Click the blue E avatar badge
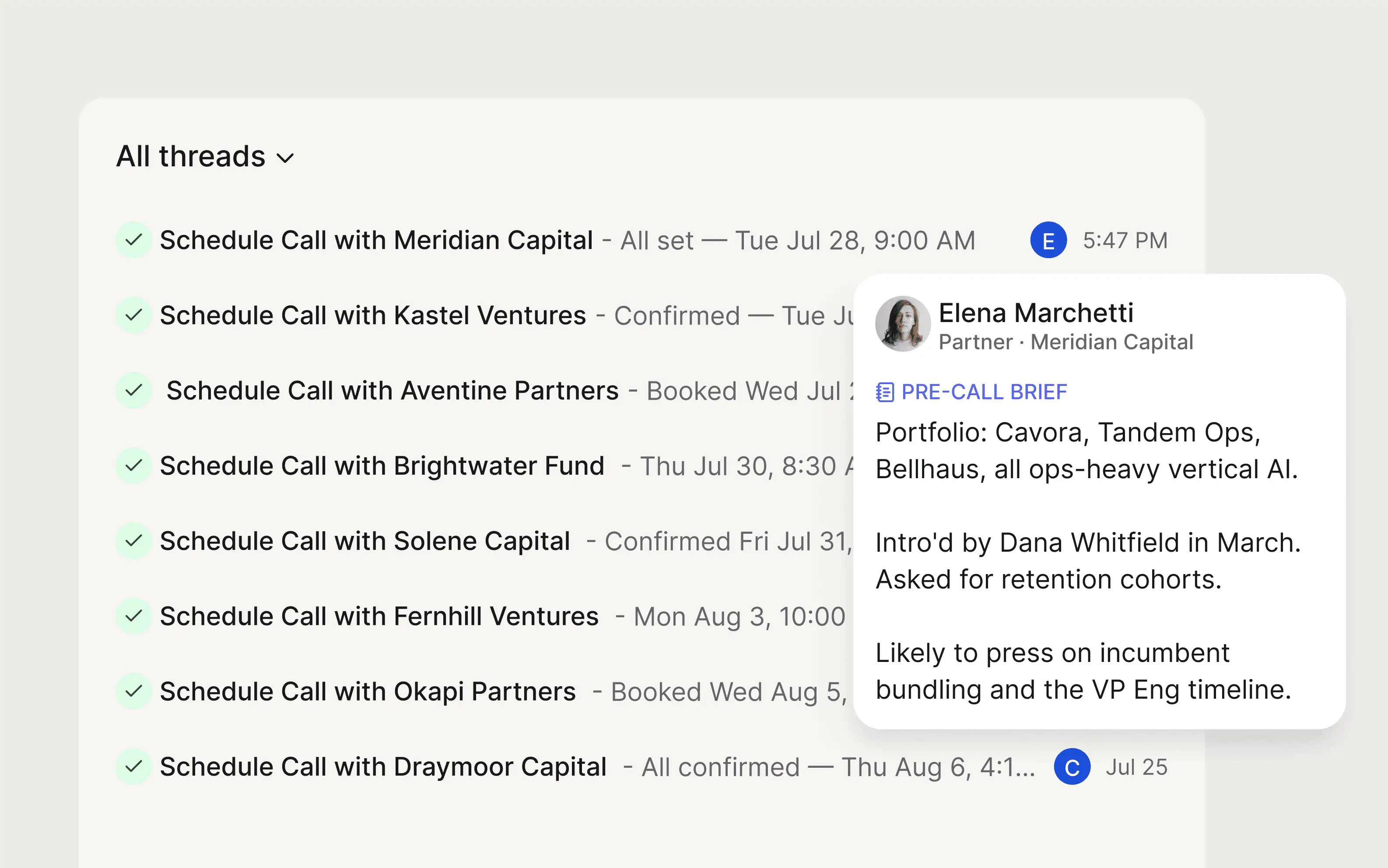Image resolution: width=1388 pixels, height=868 pixels. (1048, 240)
